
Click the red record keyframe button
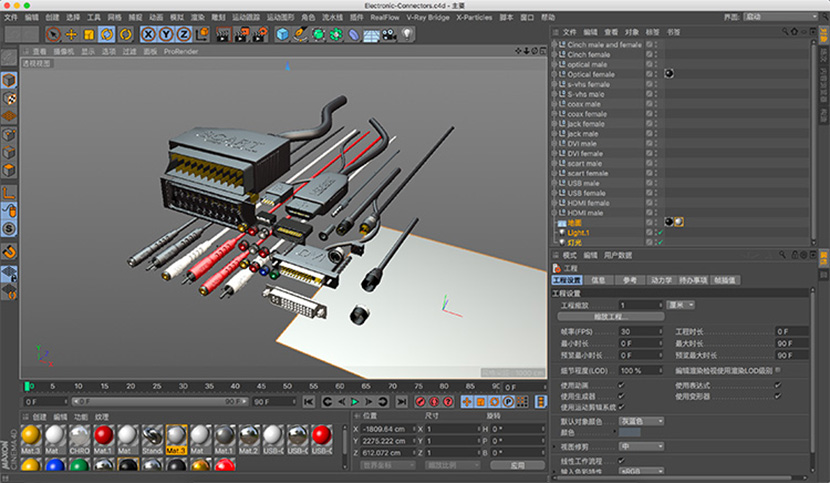419,401
